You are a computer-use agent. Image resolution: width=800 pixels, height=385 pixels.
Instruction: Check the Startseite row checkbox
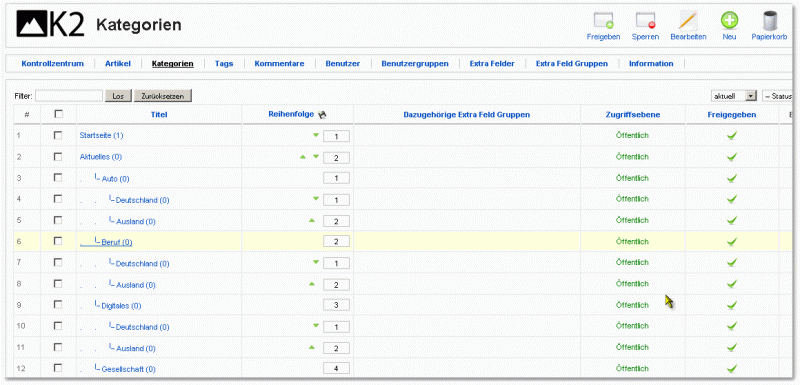(x=58, y=135)
